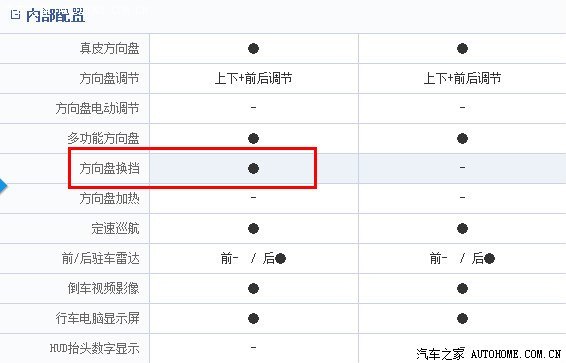Select the 方向盘加热 row label
The width and height of the screenshot is (566, 363).
tap(110, 198)
